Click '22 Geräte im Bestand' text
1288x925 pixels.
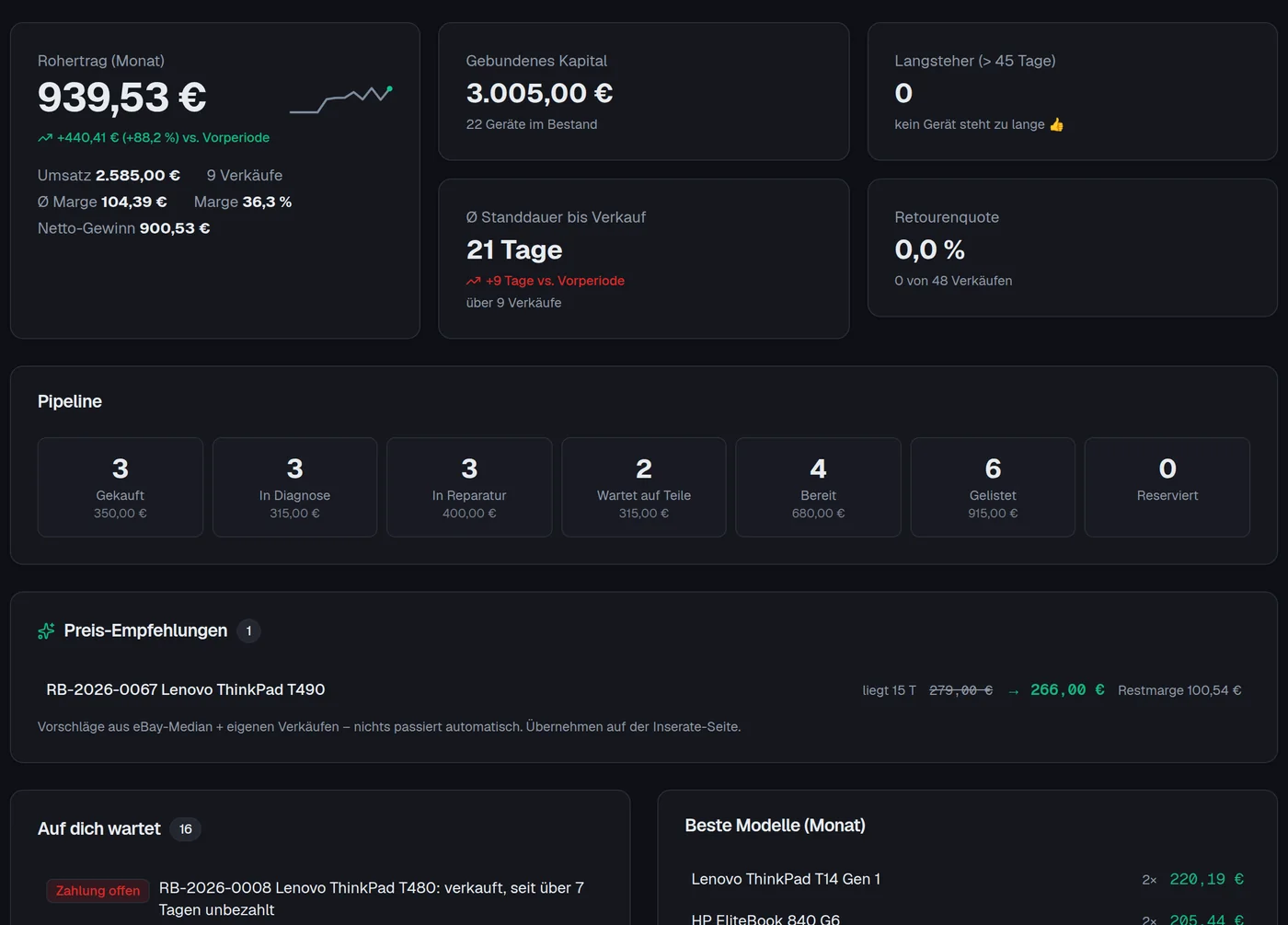532,124
